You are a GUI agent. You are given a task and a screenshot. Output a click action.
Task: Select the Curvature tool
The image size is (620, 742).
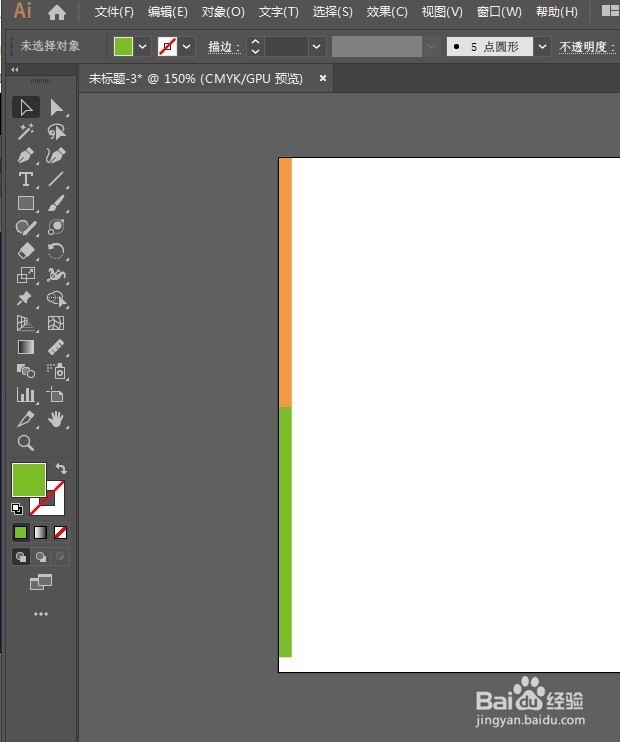pos(56,156)
